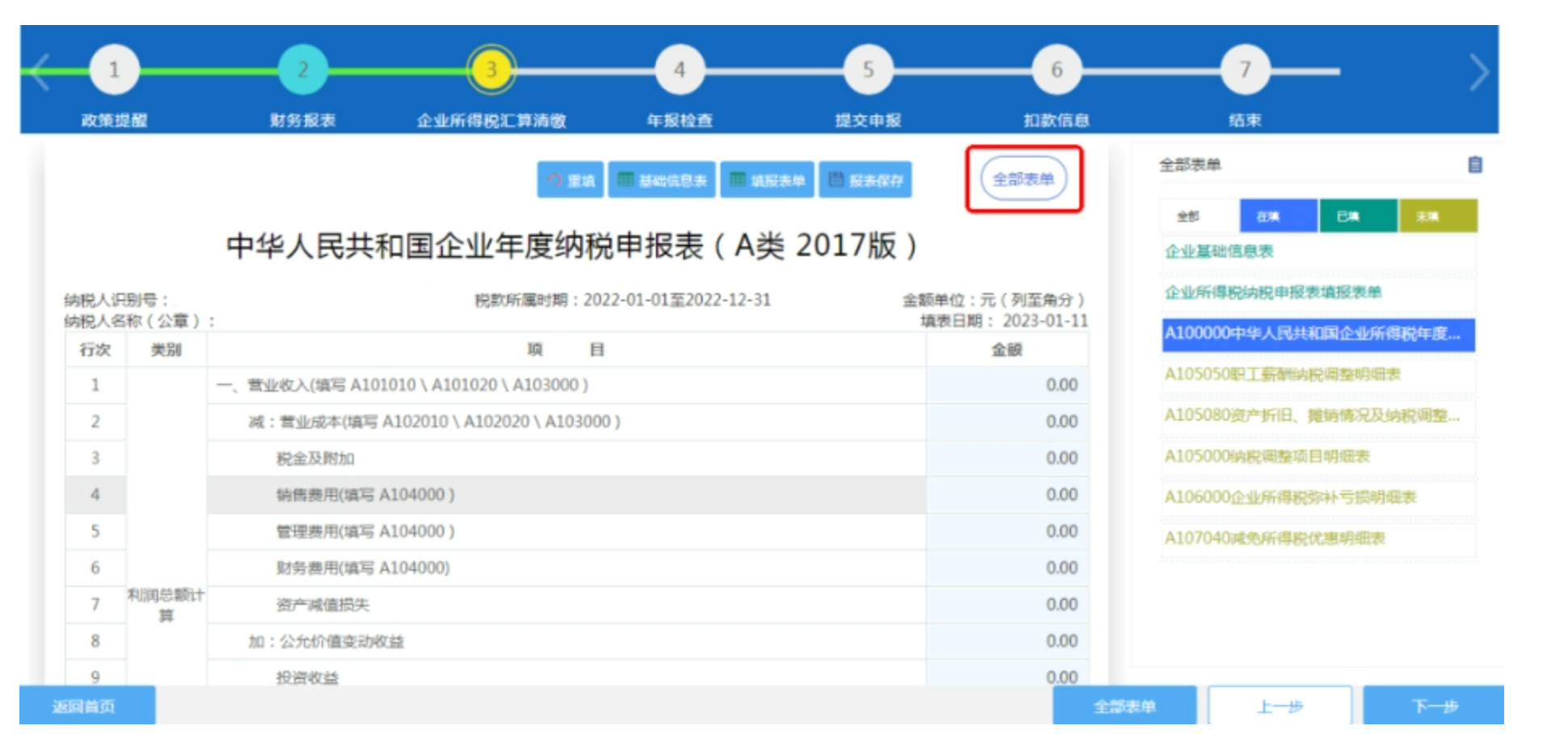
Task: Open the 填报表单 button
Action: point(767,180)
